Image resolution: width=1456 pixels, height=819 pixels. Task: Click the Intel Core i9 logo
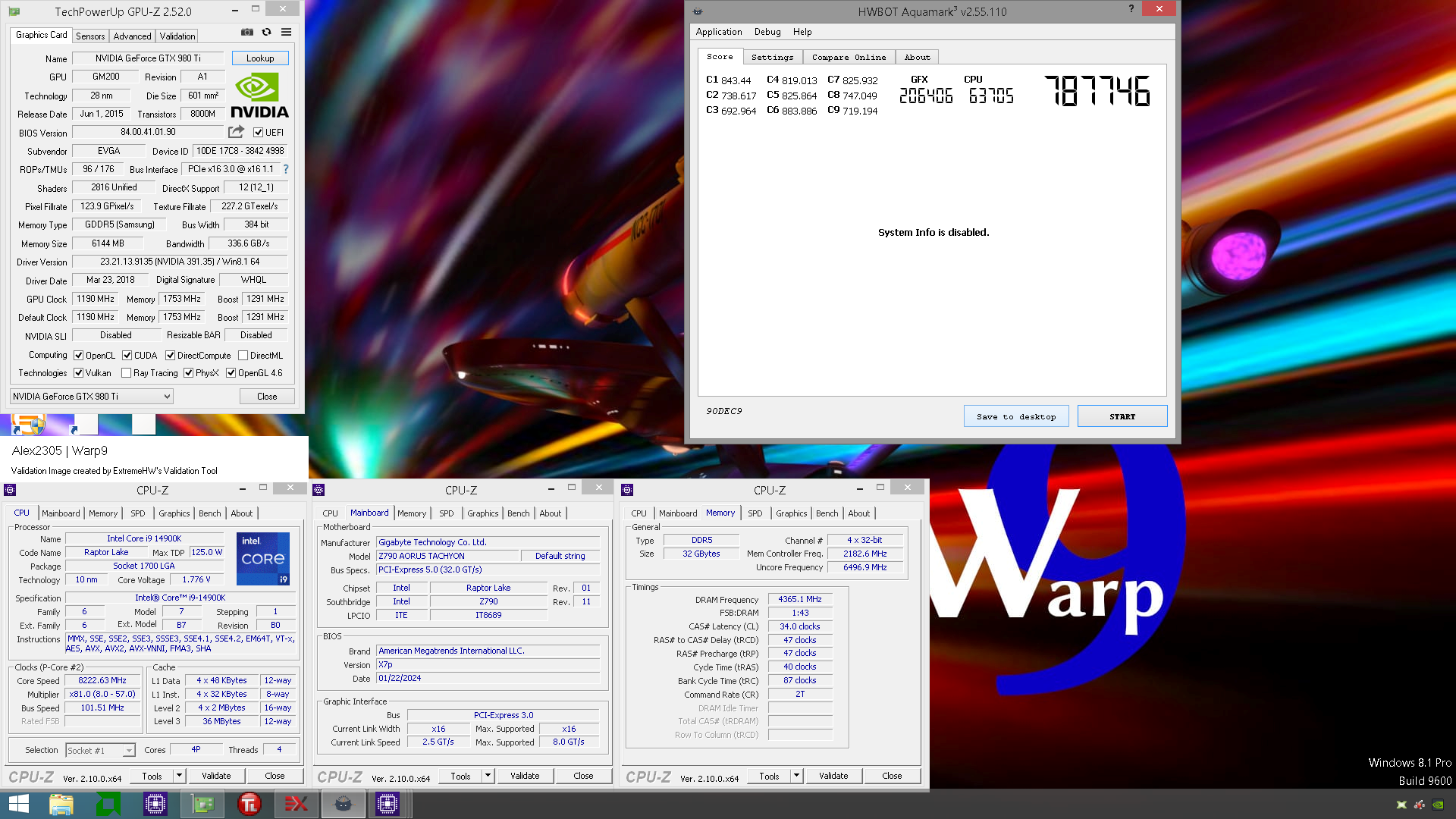pyautogui.click(x=263, y=559)
